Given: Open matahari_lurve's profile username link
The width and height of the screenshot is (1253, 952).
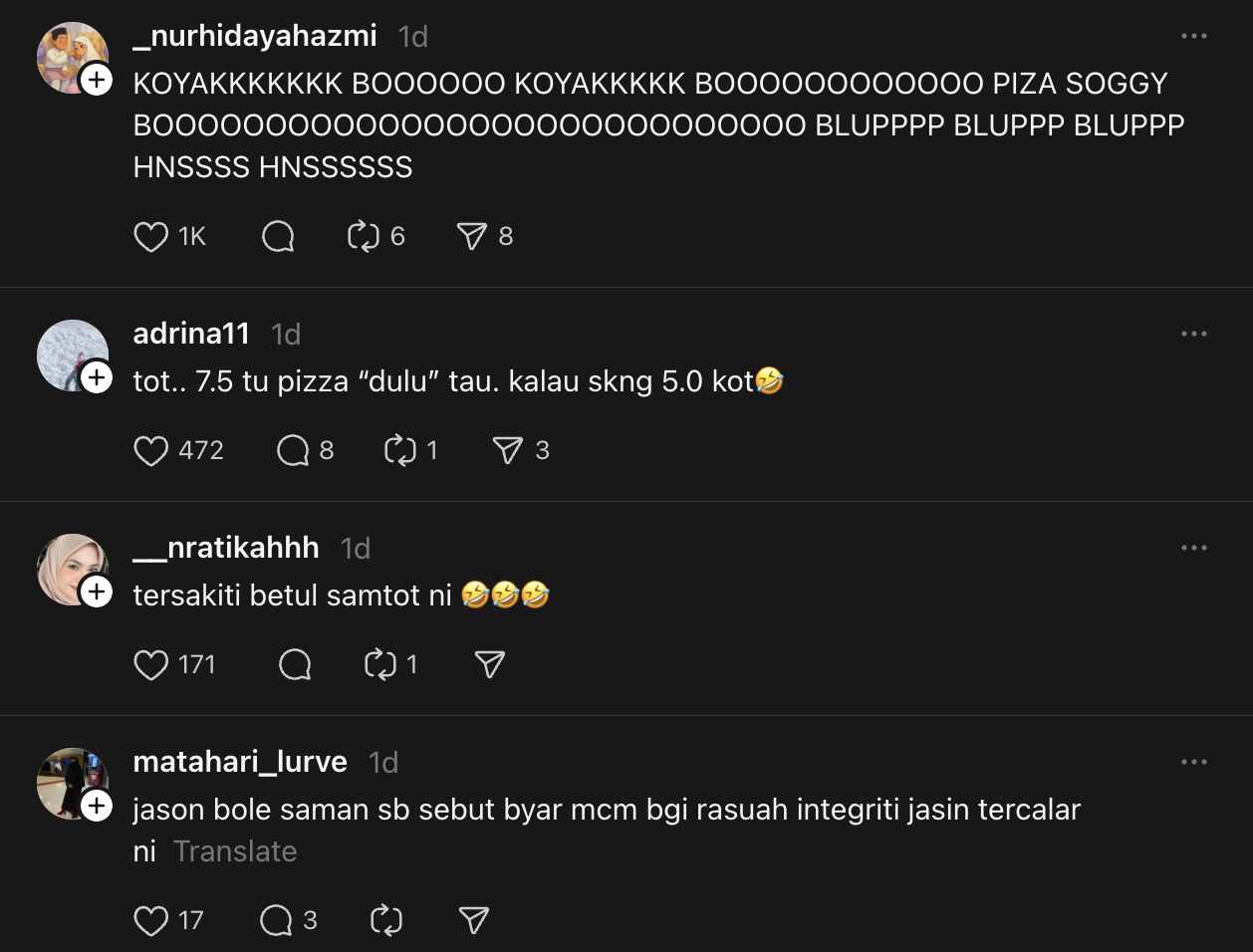Looking at the screenshot, I should [240, 762].
